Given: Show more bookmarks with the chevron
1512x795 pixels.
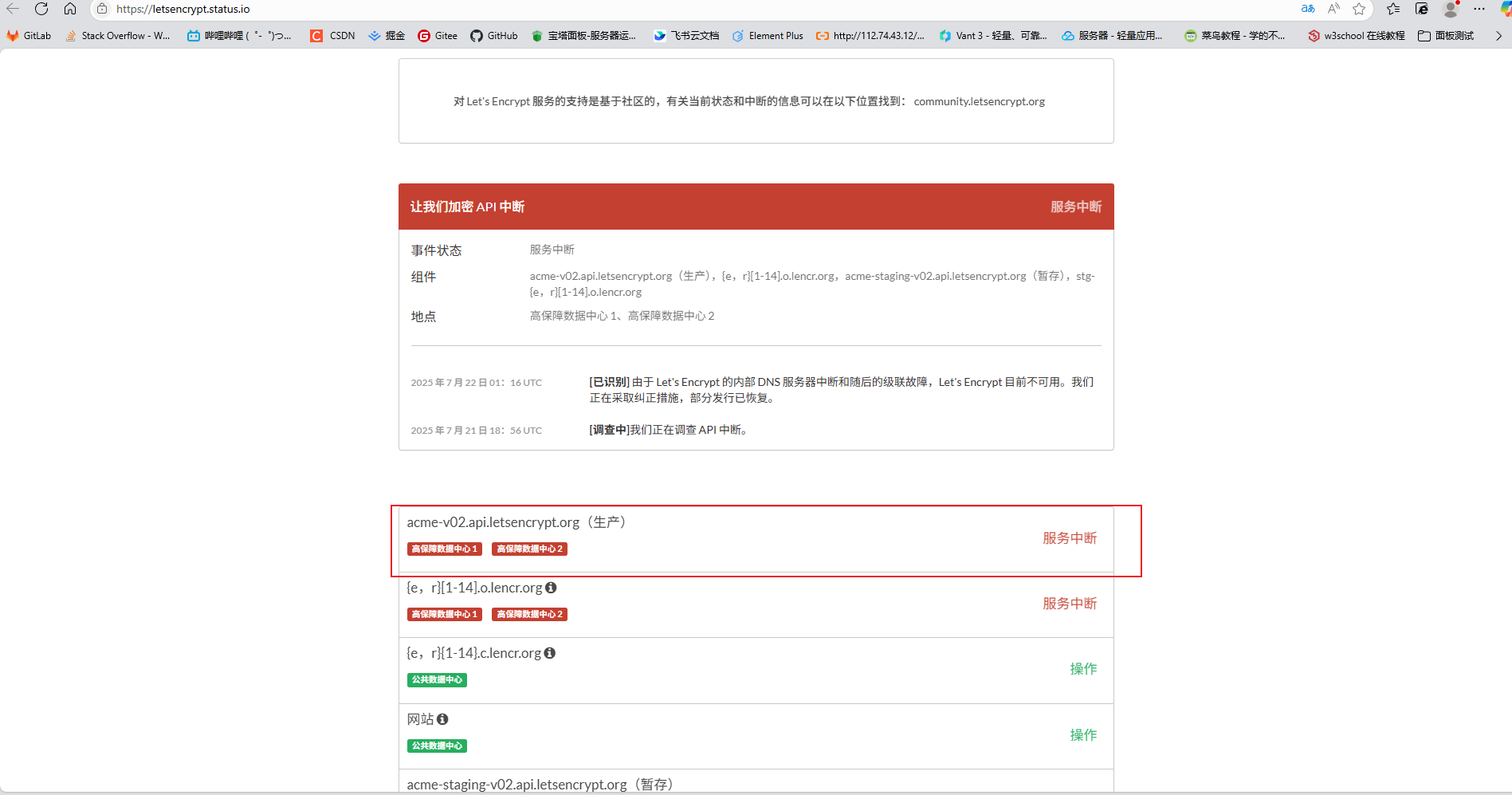Looking at the screenshot, I should click(x=1498, y=36).
